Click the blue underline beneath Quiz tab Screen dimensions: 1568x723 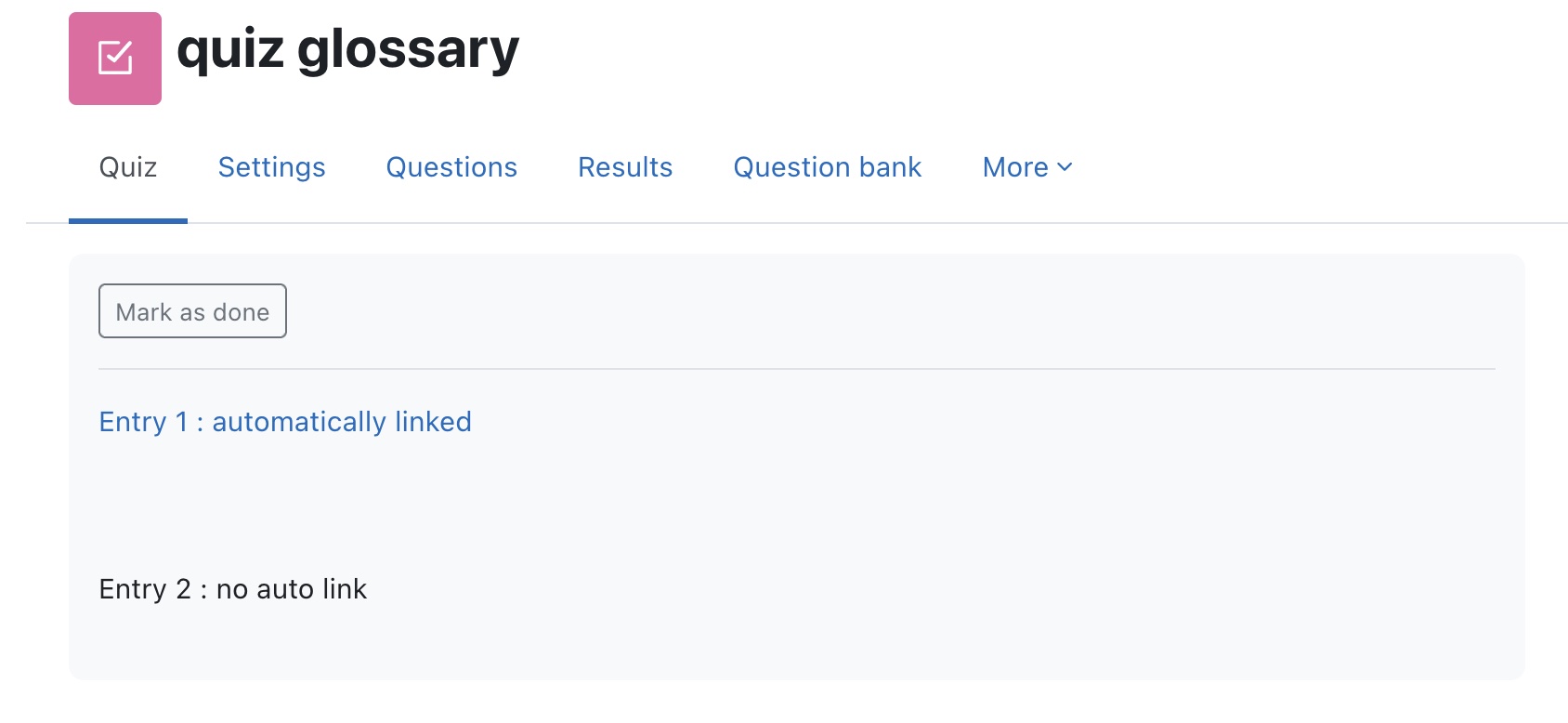128,221
